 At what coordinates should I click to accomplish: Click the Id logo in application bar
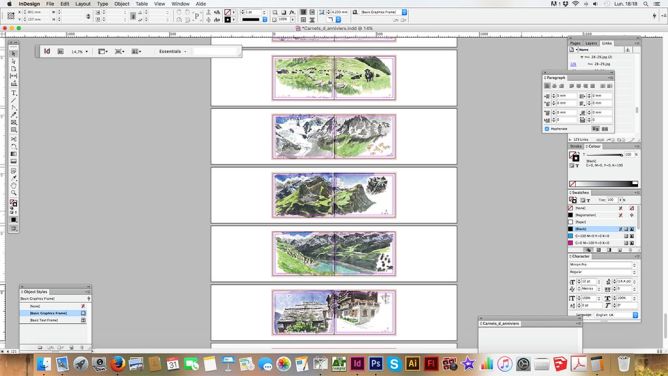[x=47, y=51]
